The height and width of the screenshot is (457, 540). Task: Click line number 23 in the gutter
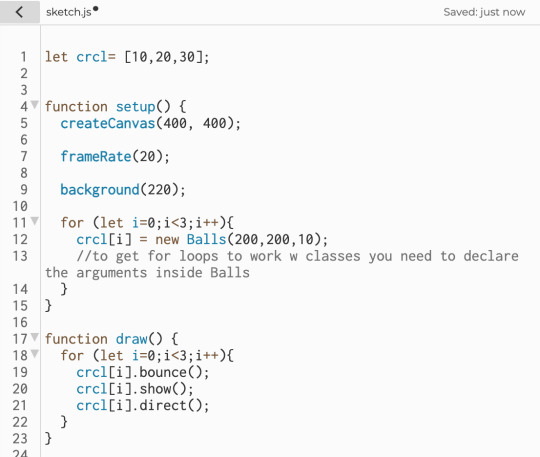20,439
